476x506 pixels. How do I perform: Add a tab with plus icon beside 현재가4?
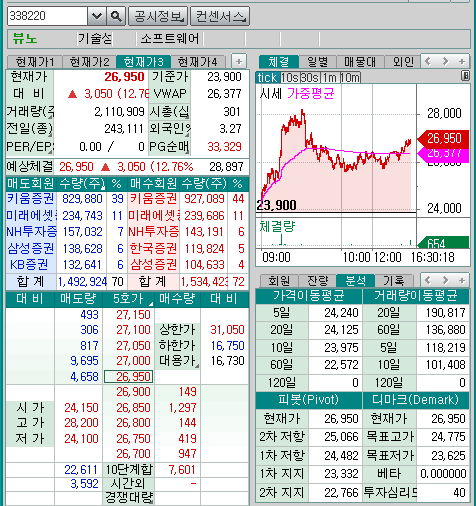(x=239, y=61)
